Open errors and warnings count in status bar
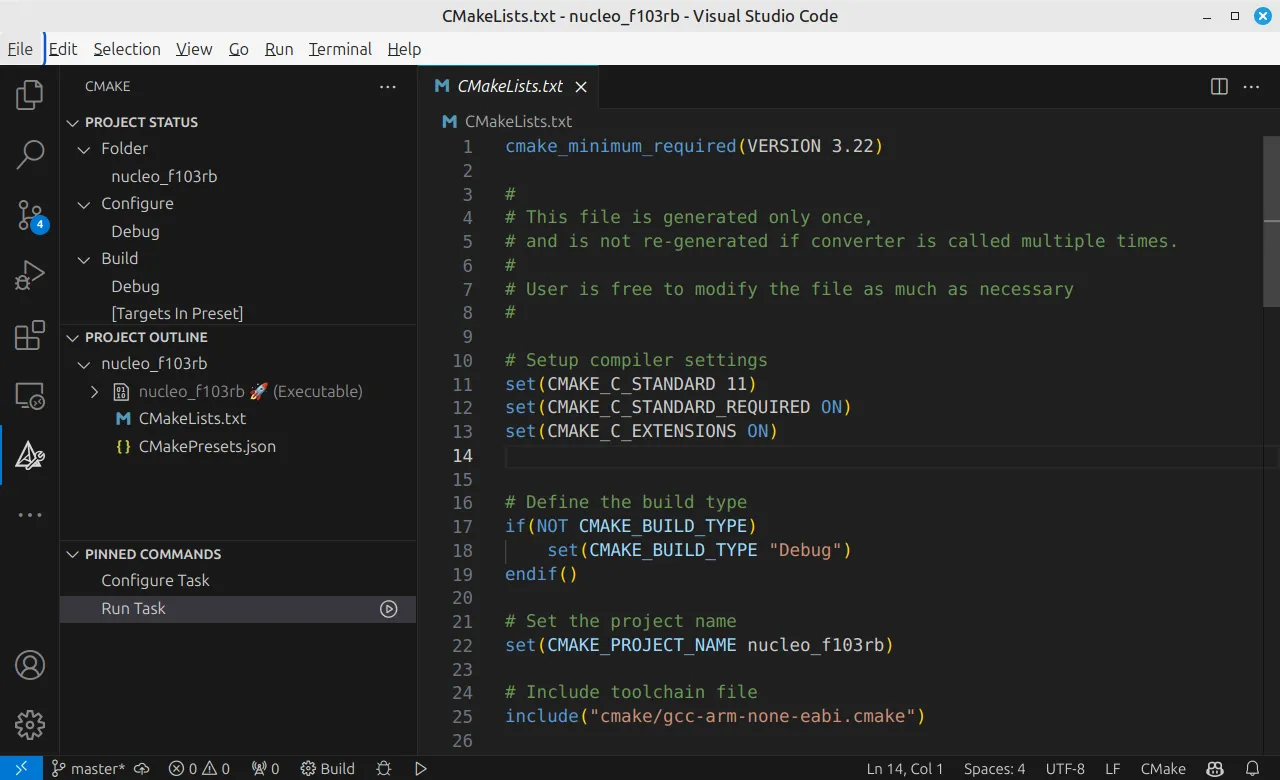Viewport: 1280px width, 780px height. pyautogui.click(x=199, y=768)
